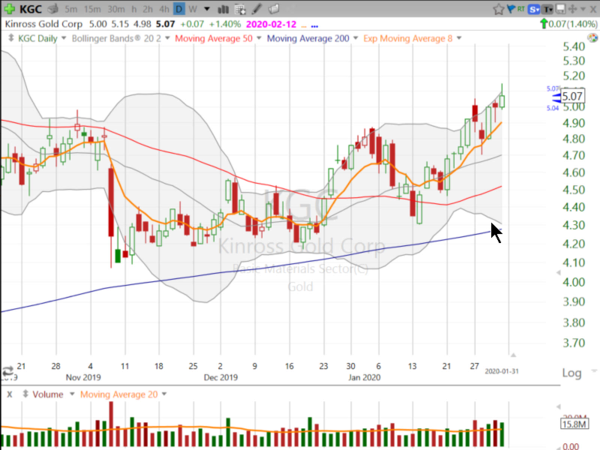Select the hourly (h) time frame

click(134, 9)
